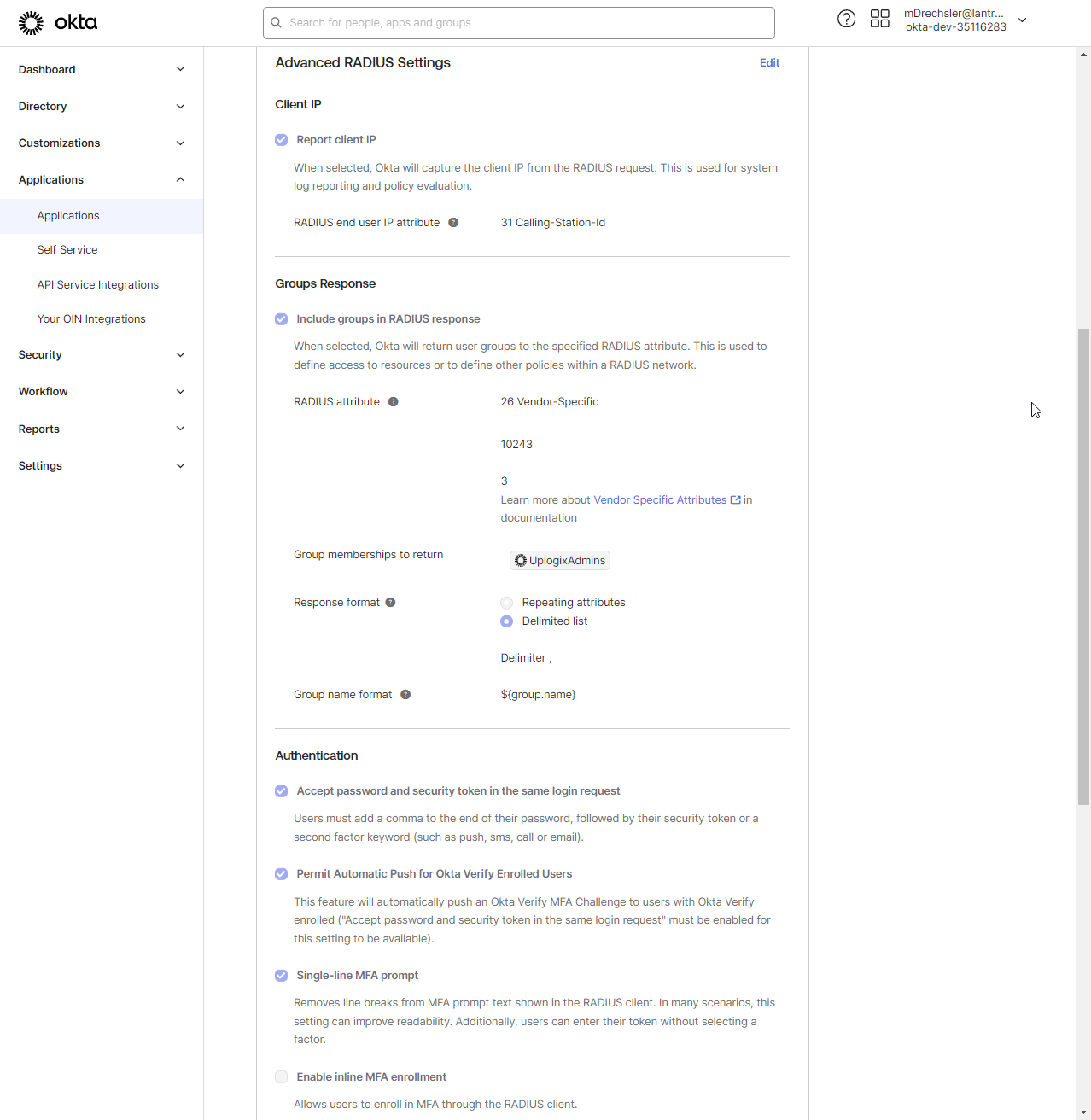The width and height of the screenshot is (1091, 1120).
Task: Open the Vendor Specific Attributes link
Action: 661,500
